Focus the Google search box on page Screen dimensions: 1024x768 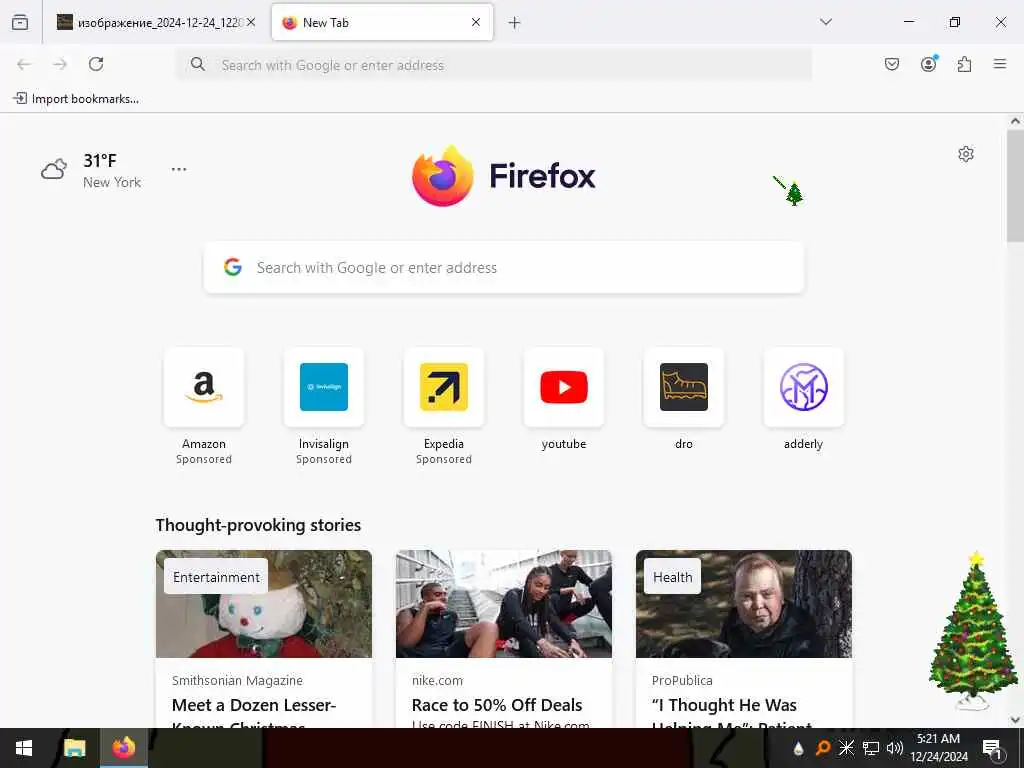point(504,268)
